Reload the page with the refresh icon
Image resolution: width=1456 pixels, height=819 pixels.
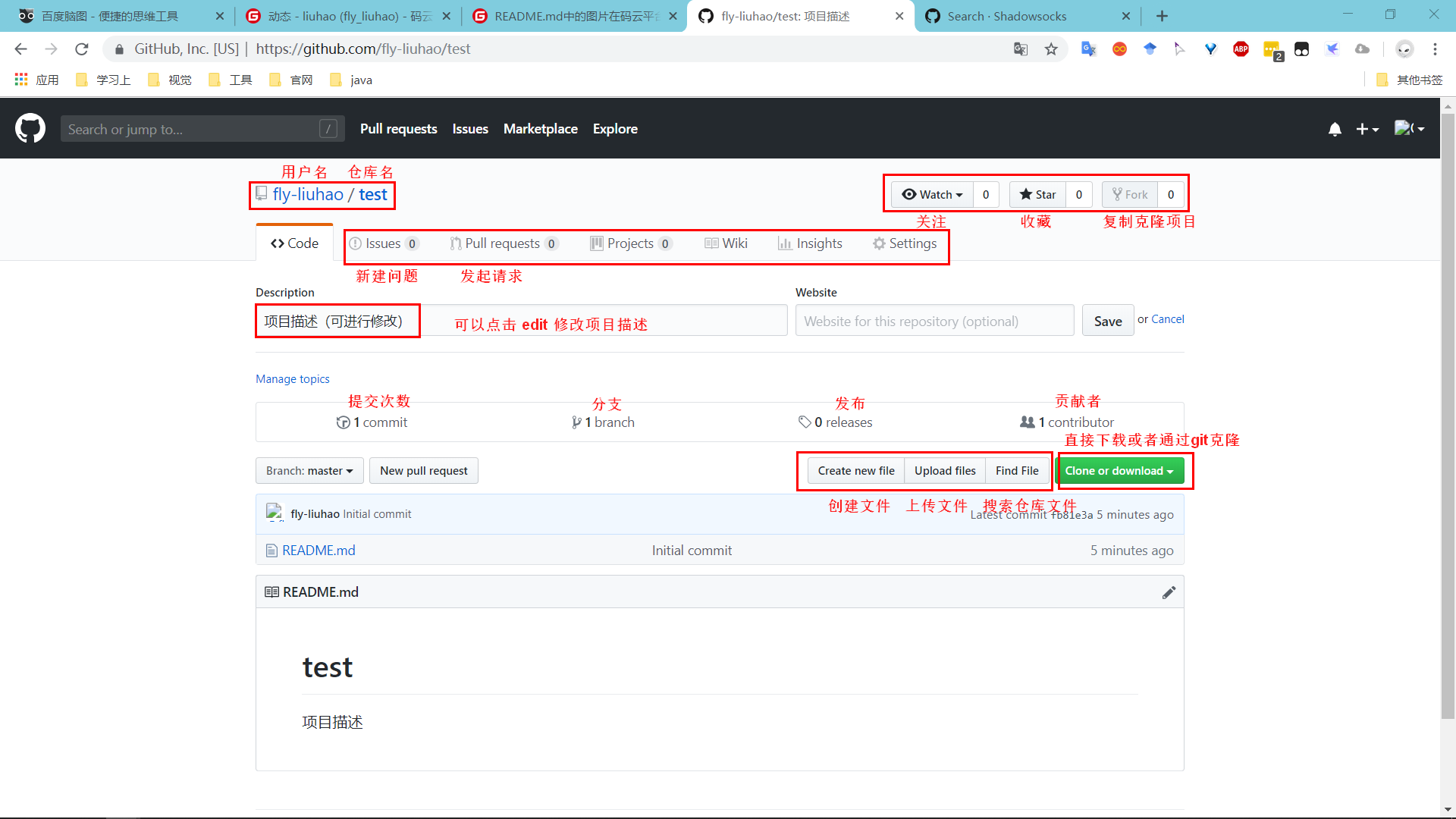82,49
